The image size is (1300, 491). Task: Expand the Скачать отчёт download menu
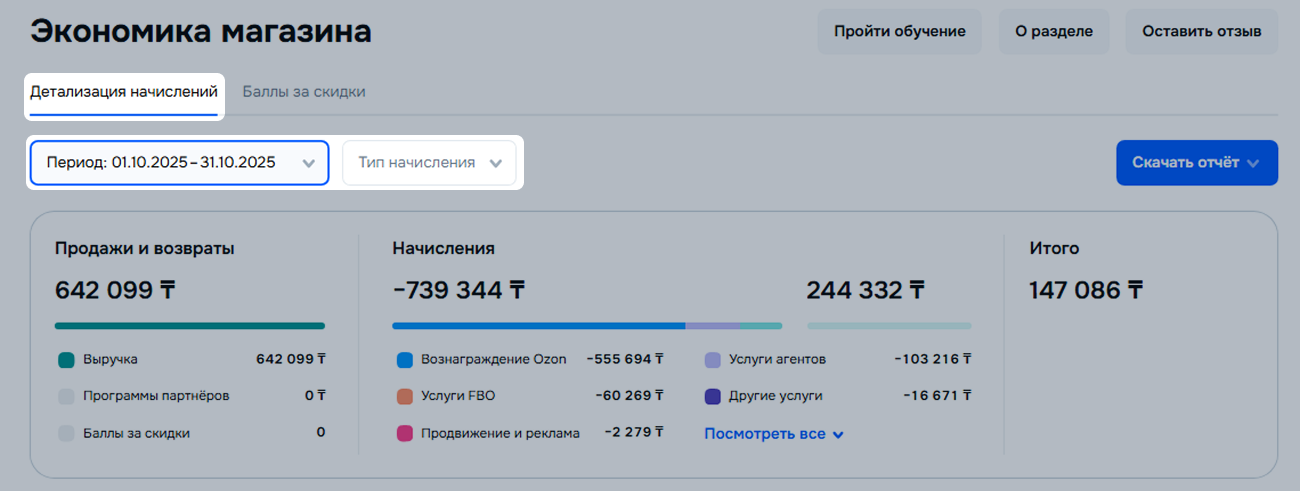(x=1196, y=162)
